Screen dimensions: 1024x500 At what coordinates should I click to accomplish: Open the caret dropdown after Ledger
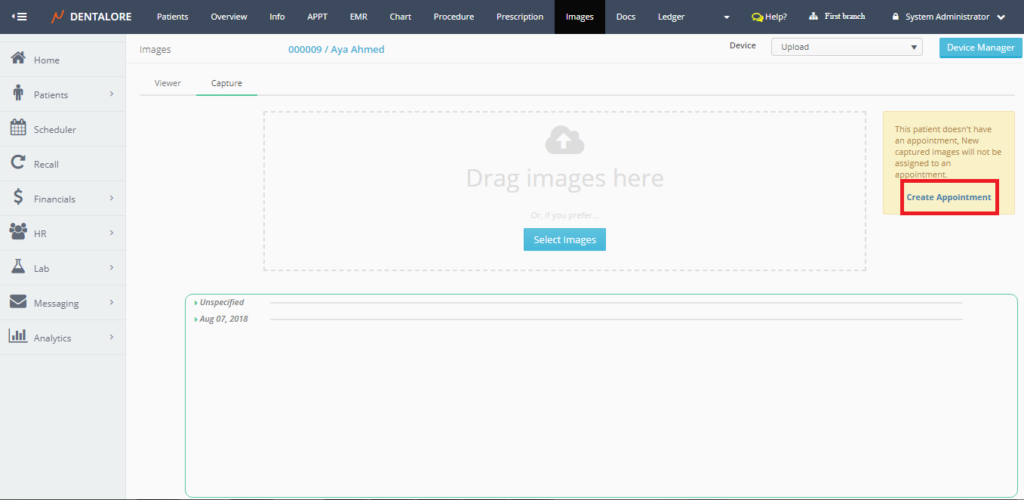727,17
